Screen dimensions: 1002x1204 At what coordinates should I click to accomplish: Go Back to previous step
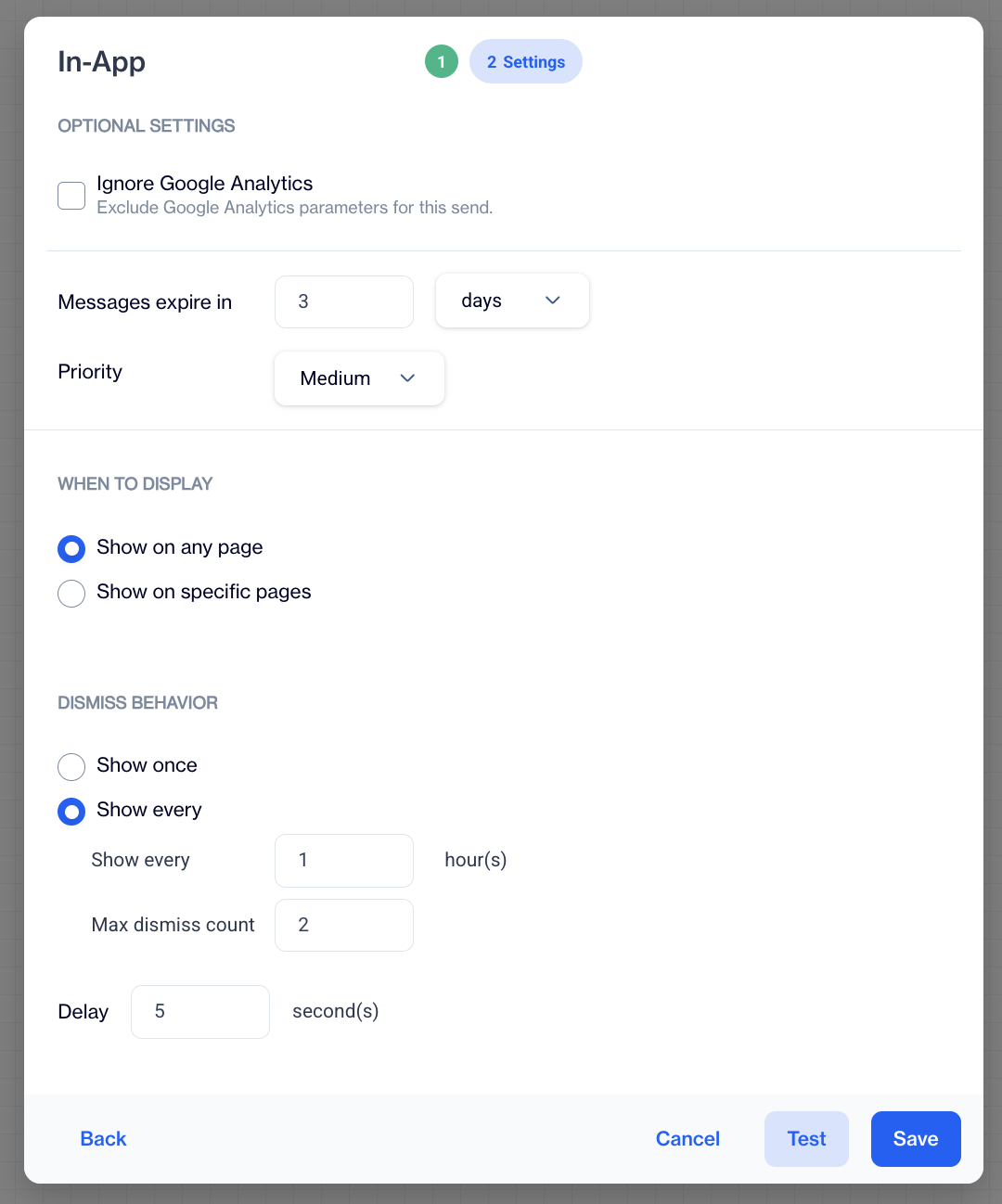point(103,1139)
